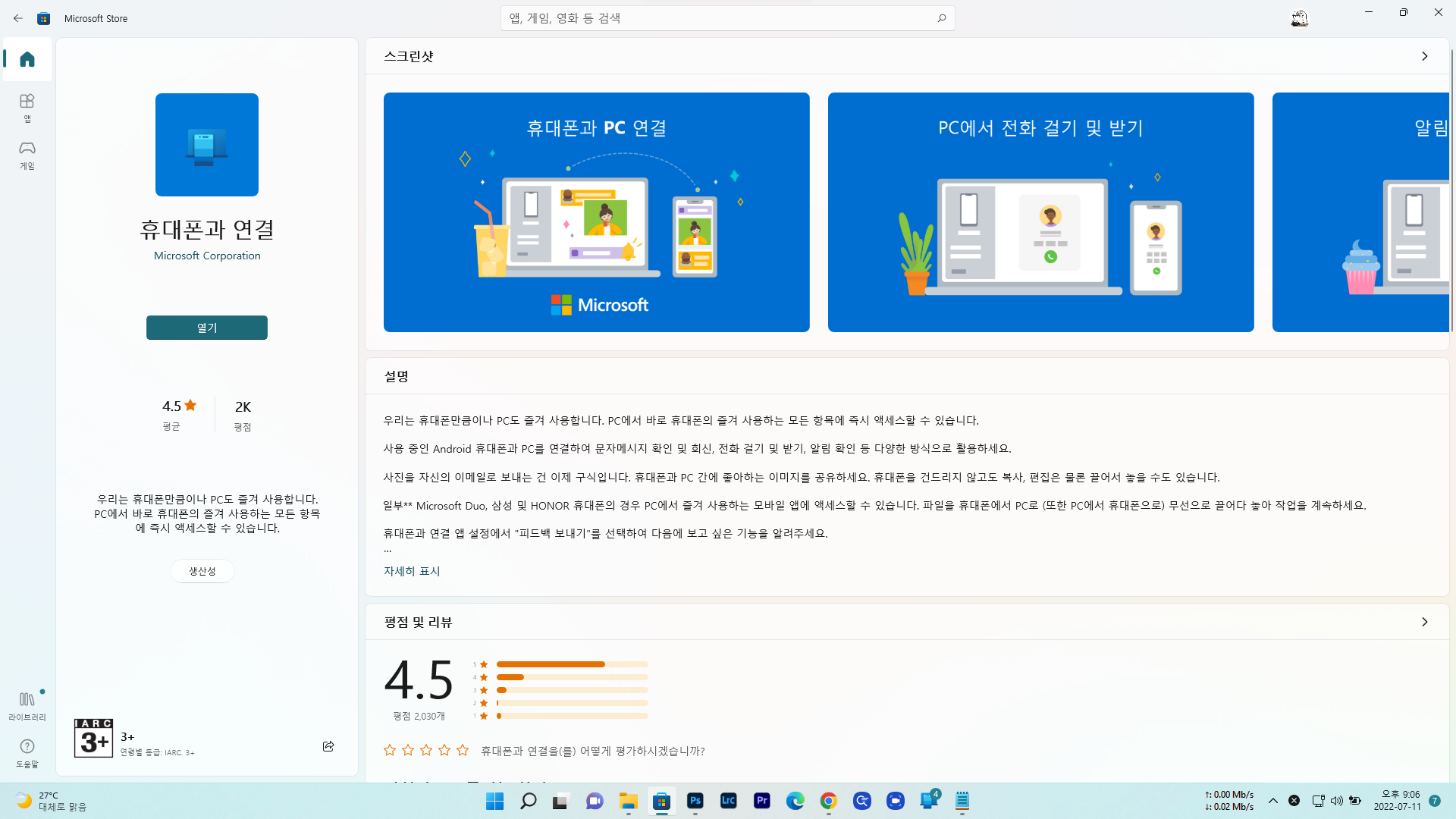The width and height of the screenshot is (1456, 819).
Task: Rate the app one star
Action: [390, 750]
